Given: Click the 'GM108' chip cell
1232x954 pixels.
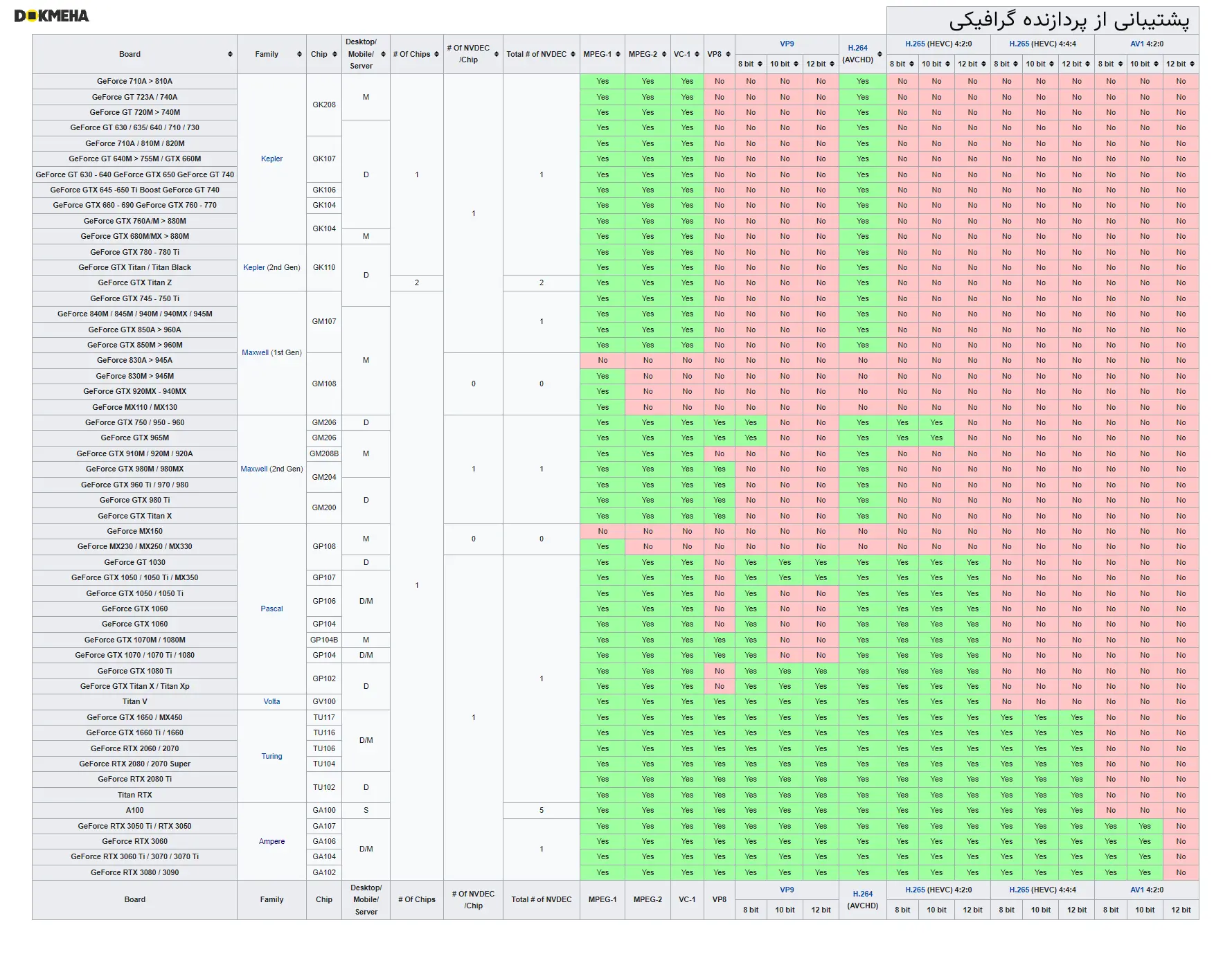Looking at the screenshot, I should point(324,384).
